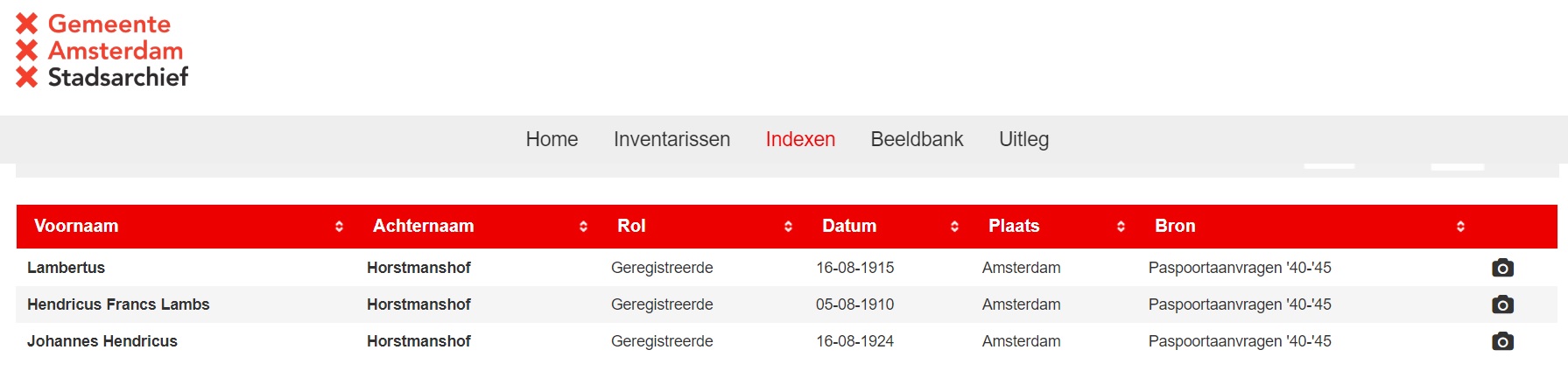Click the Gemeente Amsterdam Stadsarchief logo

click(x=102, y=51)
